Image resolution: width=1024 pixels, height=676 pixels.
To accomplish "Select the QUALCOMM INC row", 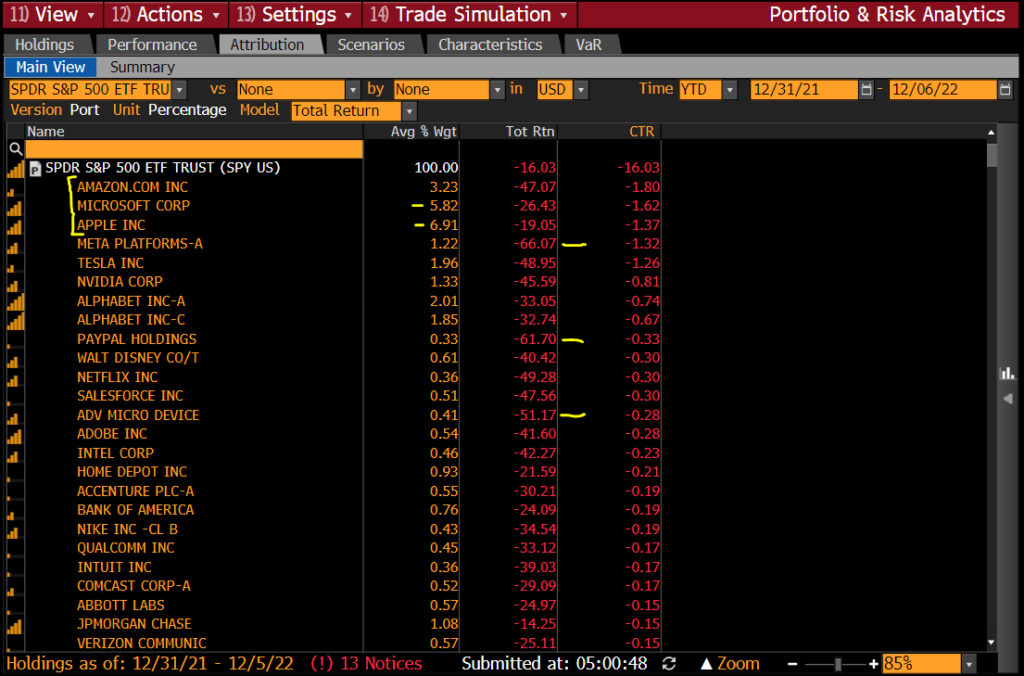I will click(x=334, y=548).
